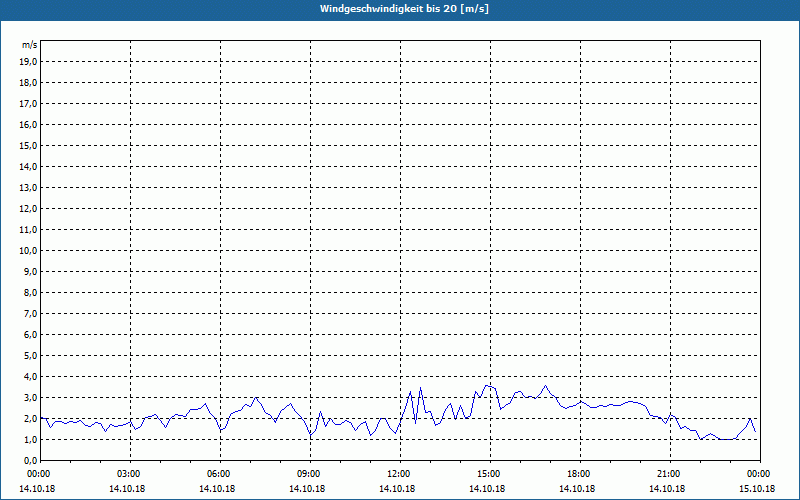The image size is (800, 500).
Task: Click the 15,0 y-axis value label
Action: pyautogui.click(x=29, y=145)
